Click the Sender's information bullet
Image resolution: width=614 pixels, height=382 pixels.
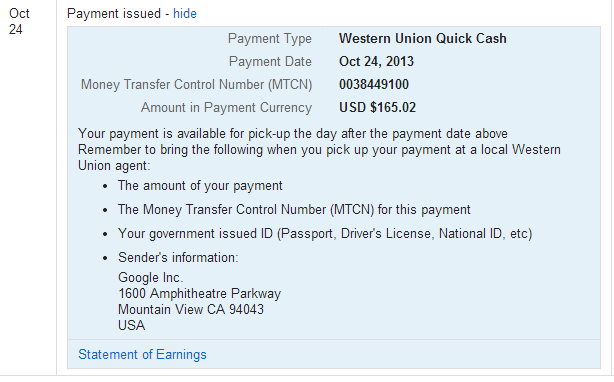pos(178,258)
